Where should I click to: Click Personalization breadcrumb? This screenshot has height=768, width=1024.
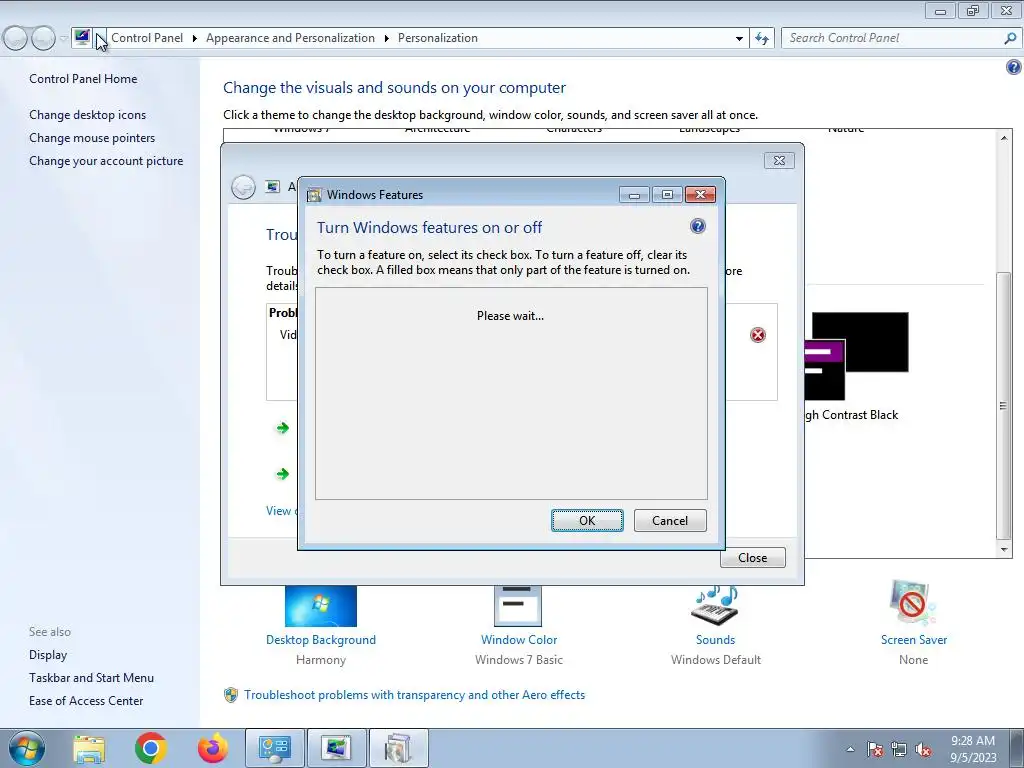tap(438, 38)
